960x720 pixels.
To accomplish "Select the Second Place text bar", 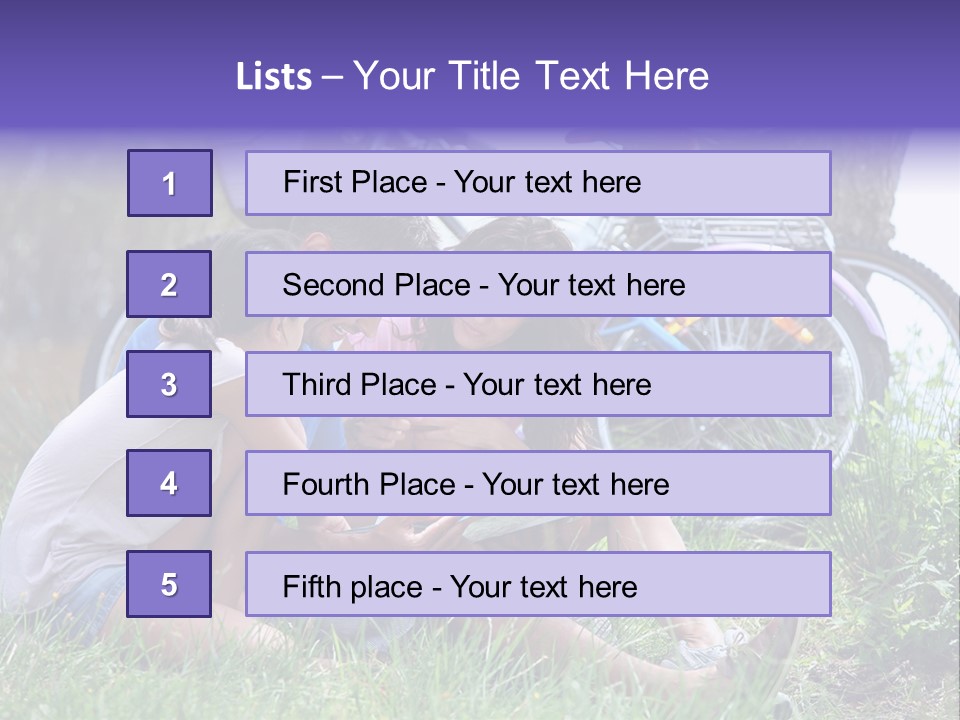I will pos(538,284).
